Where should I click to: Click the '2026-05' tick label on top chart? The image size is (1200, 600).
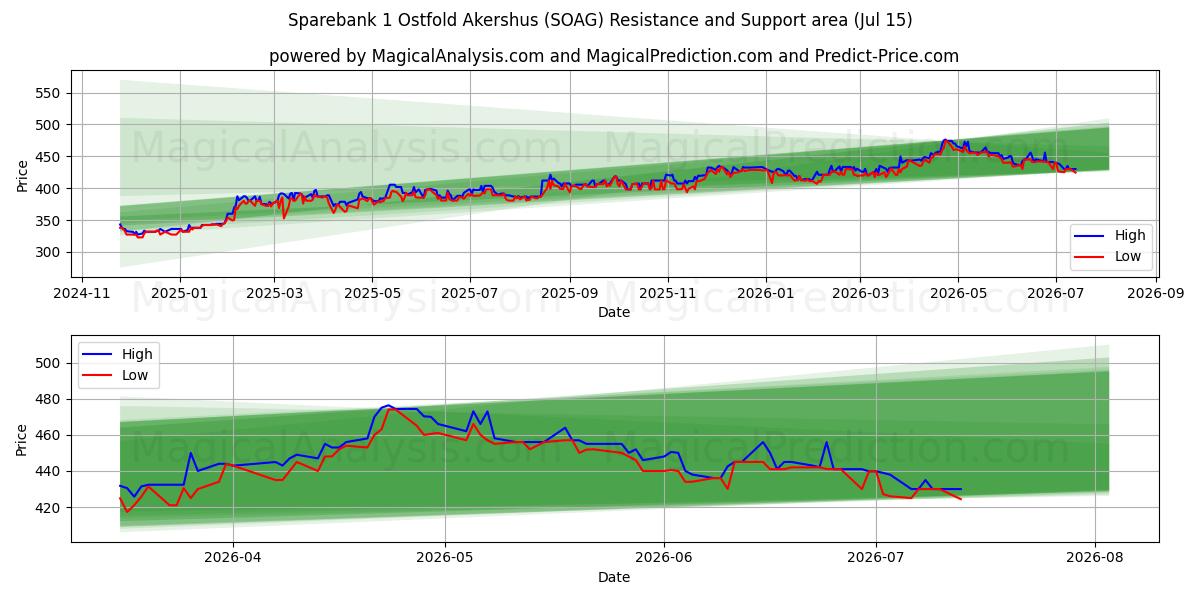959,294
